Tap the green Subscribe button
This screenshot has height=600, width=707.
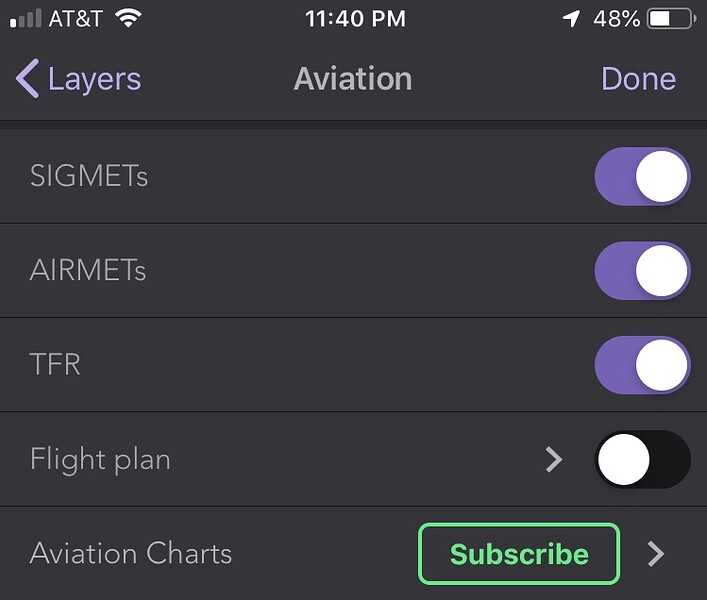pyautogui.click(x=519, y=554)
